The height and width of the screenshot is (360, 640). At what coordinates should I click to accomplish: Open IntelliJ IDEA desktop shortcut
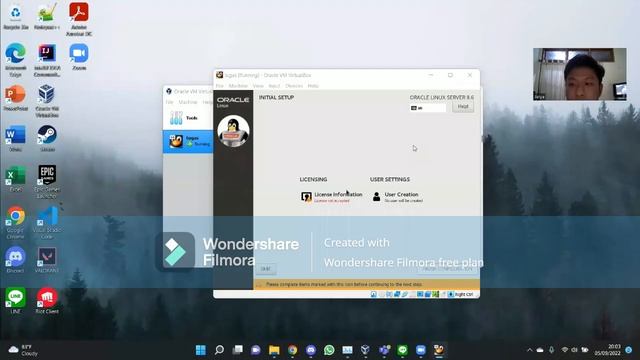pos(47,60)
